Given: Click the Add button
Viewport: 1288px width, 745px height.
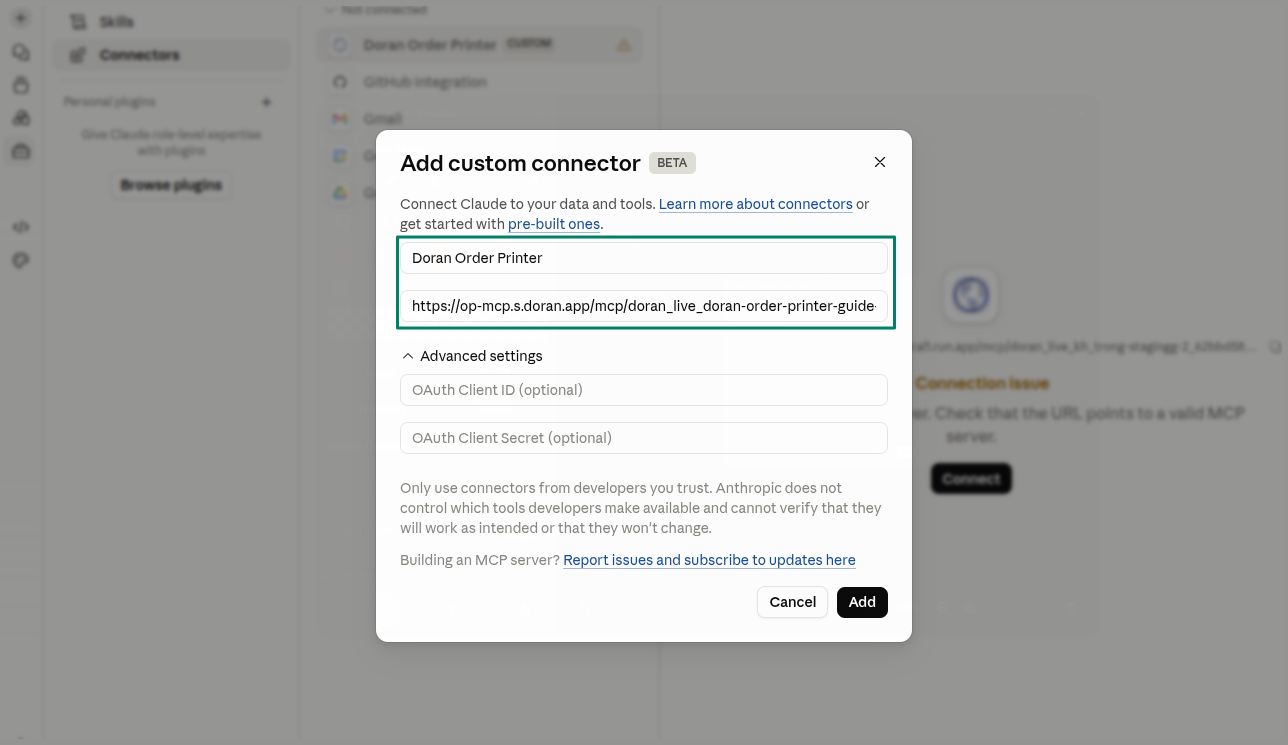Looking at the screenshot, I should (862, 602).
